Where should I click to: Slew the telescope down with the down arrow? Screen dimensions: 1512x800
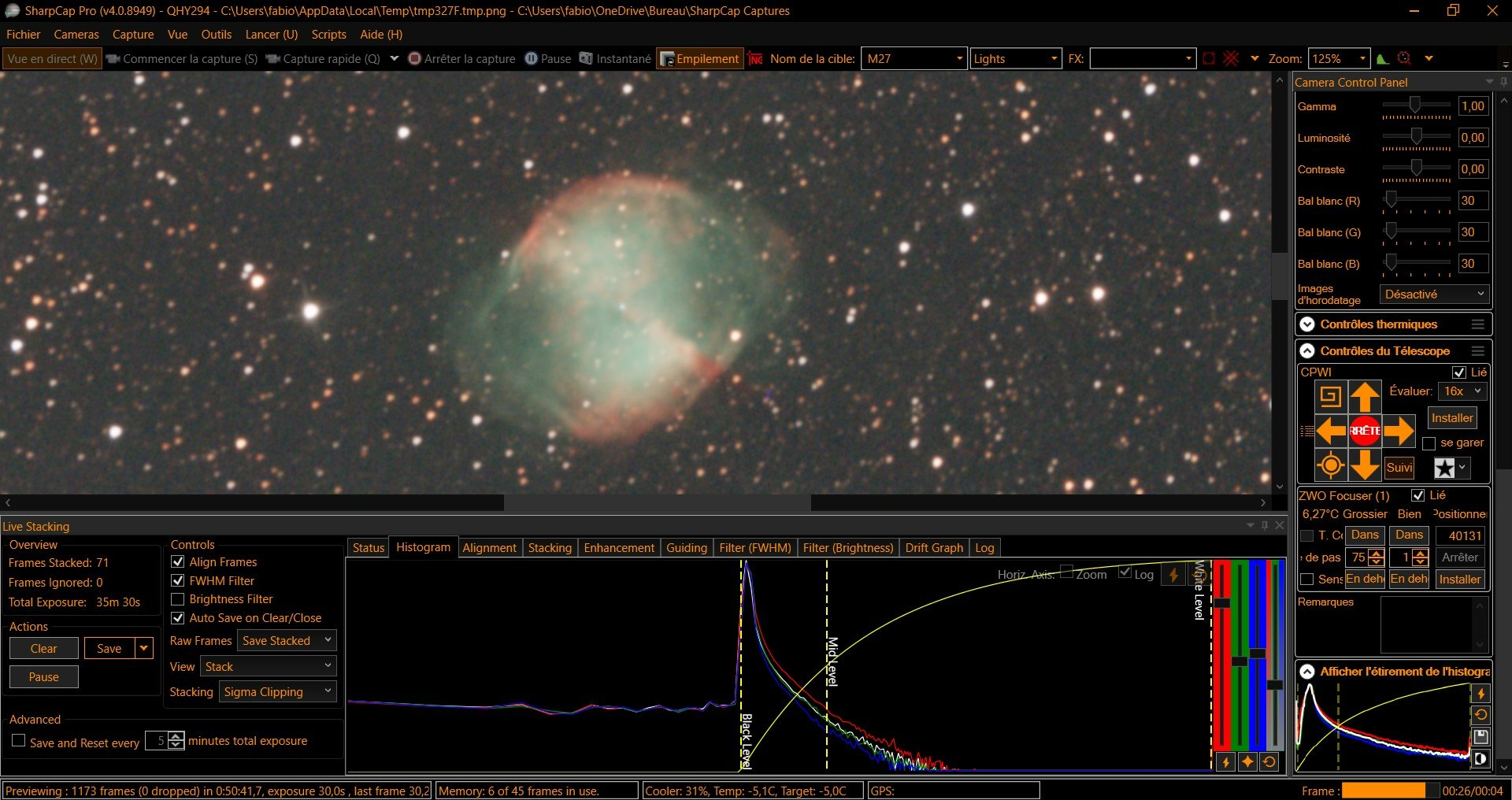(x=1365, y=465)
